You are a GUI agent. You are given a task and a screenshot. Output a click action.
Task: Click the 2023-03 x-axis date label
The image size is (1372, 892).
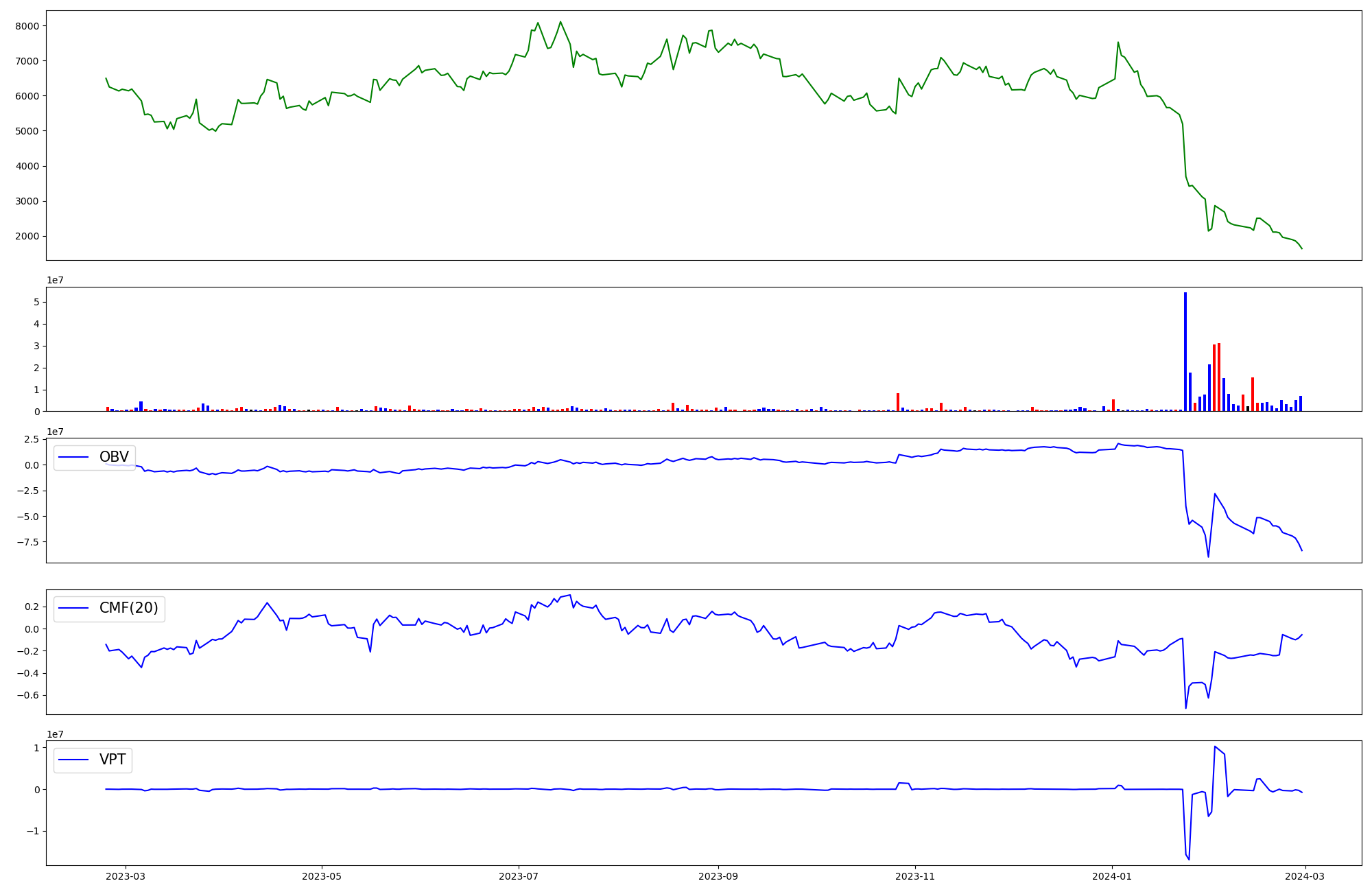pos(126,876)
